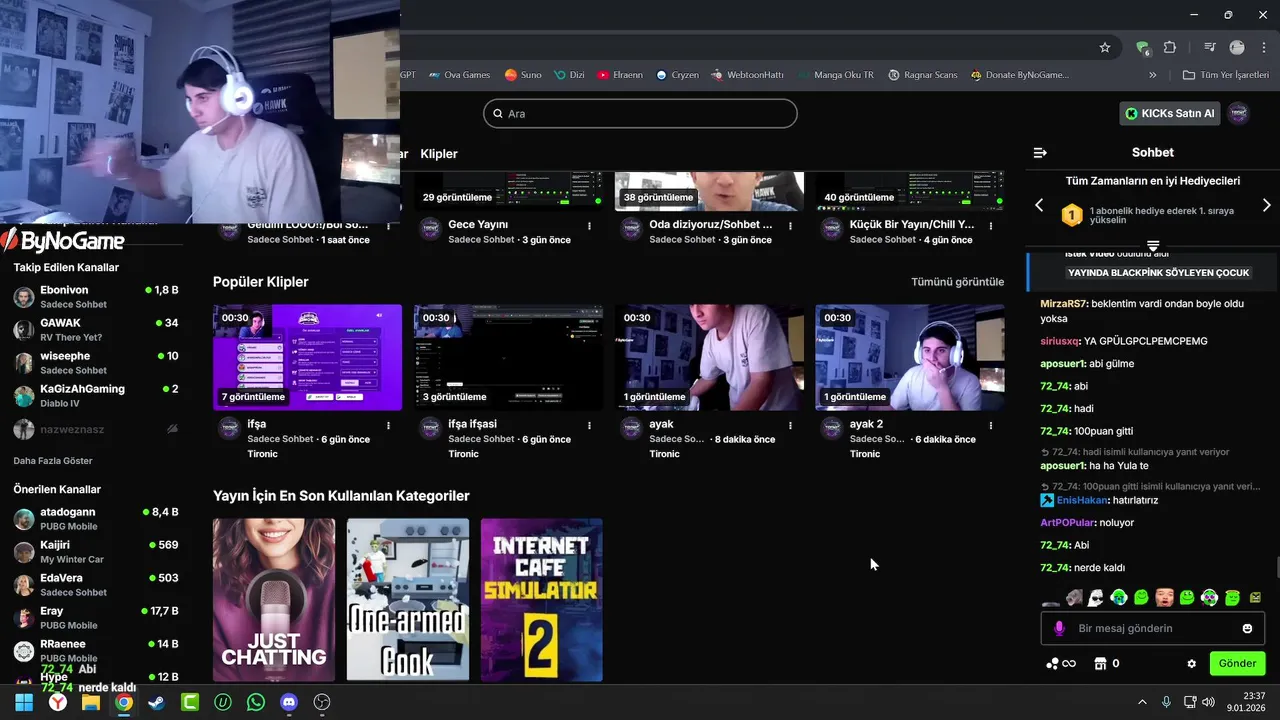
Task: Open the Suno bookmark
Action: click(523, 75)
